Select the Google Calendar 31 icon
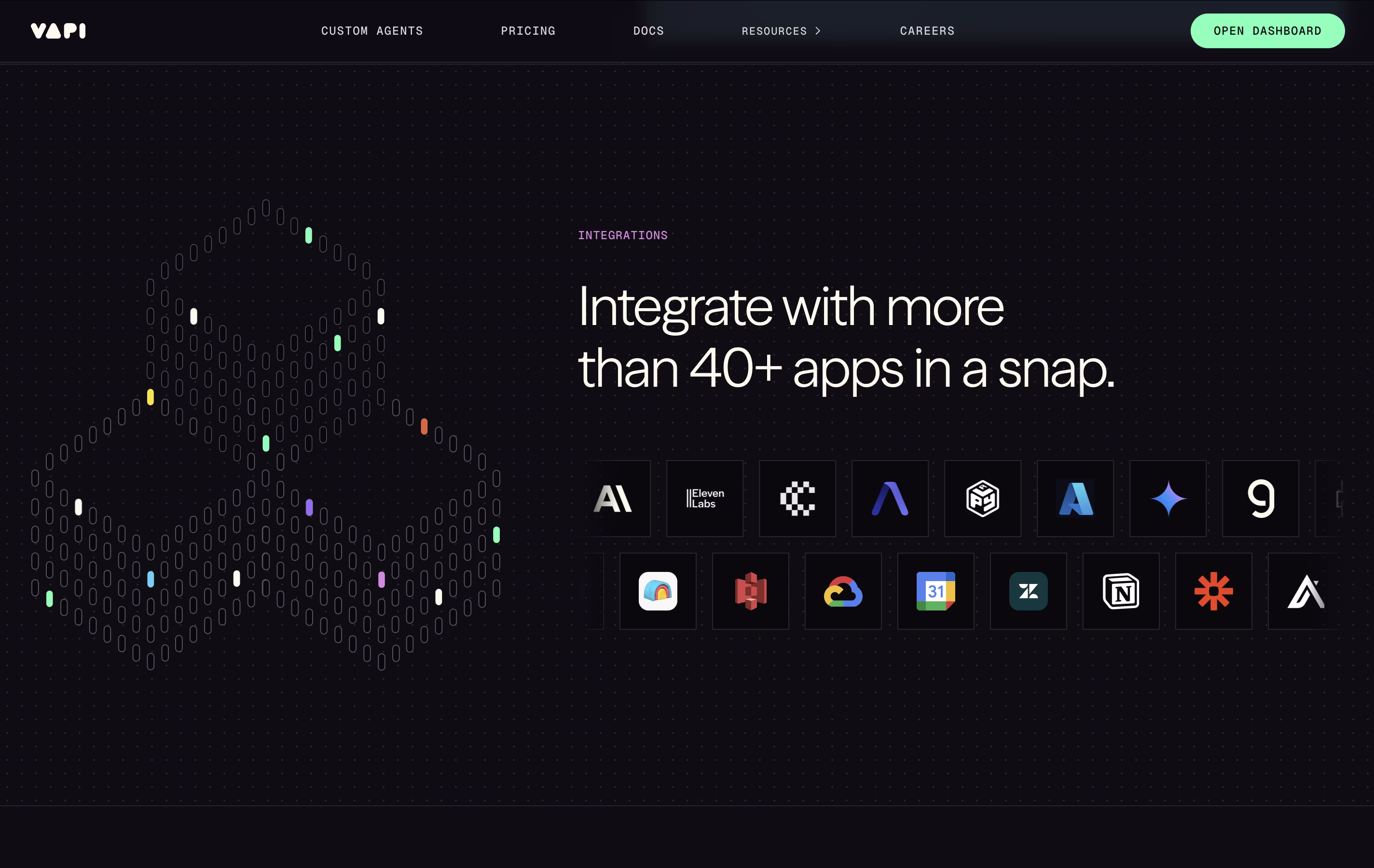 click(x=936, y=591)
